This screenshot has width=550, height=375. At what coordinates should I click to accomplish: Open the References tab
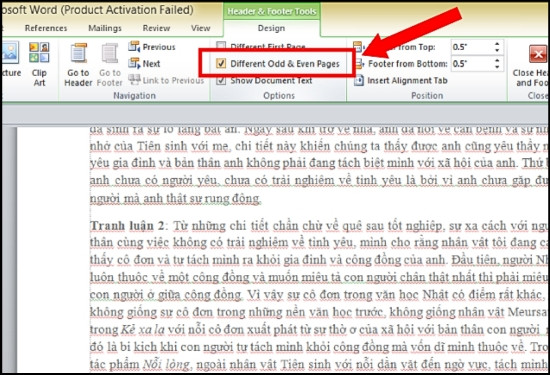[x=46, y=28]
